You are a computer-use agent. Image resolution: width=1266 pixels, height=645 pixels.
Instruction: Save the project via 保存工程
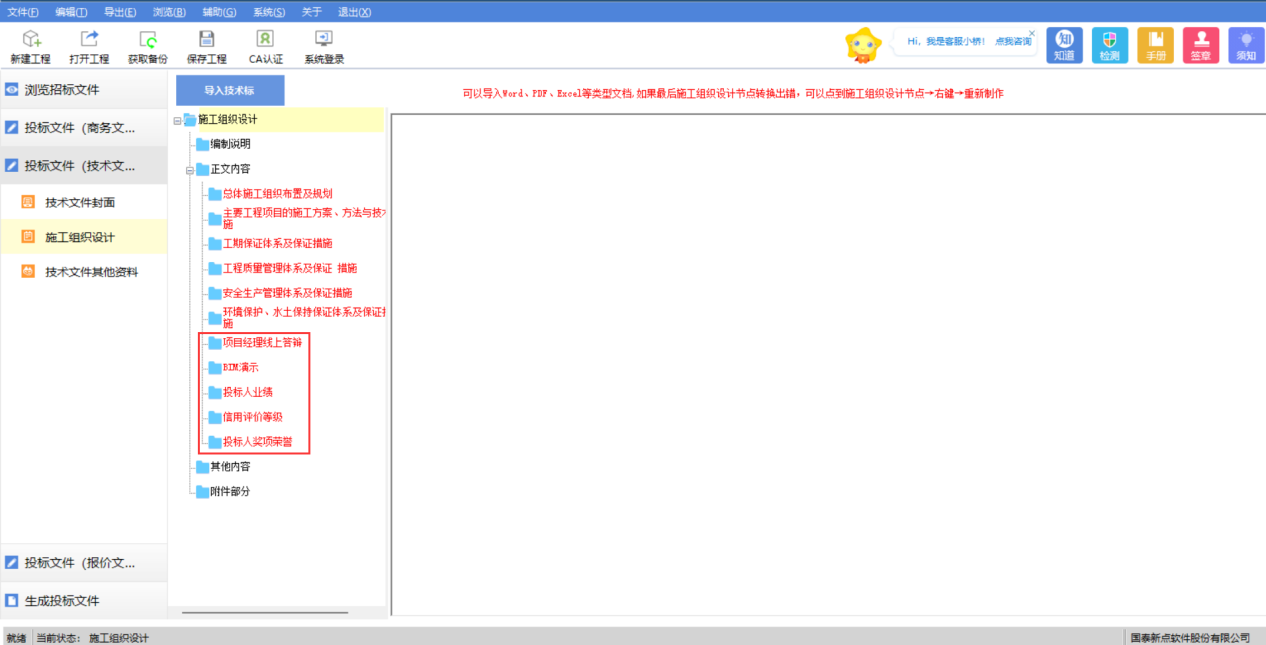[206, 40]
